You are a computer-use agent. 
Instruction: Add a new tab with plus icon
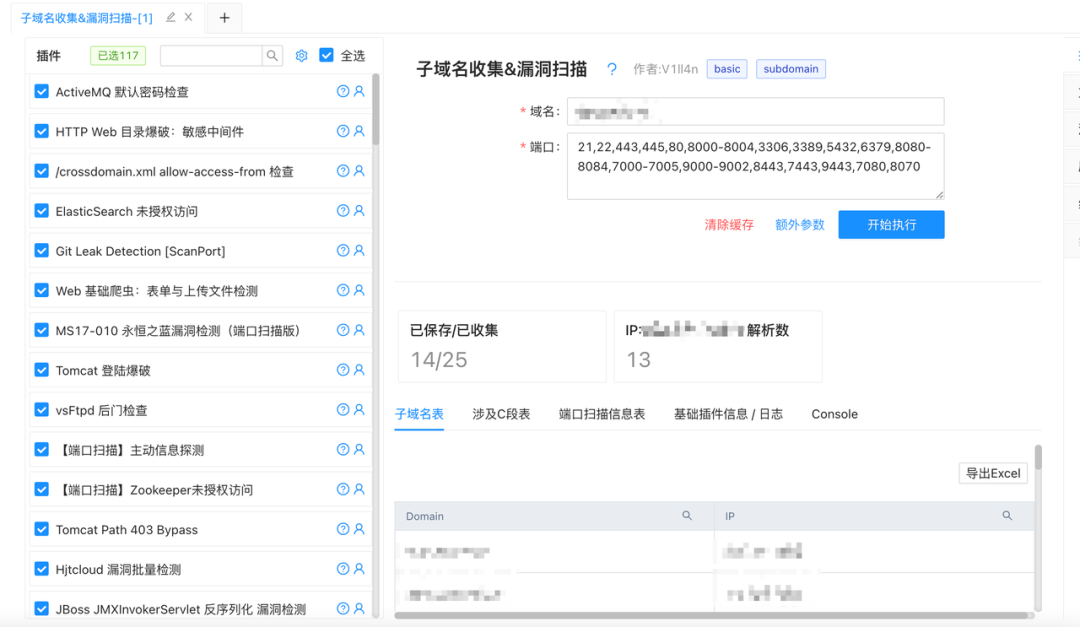[225, 18]
